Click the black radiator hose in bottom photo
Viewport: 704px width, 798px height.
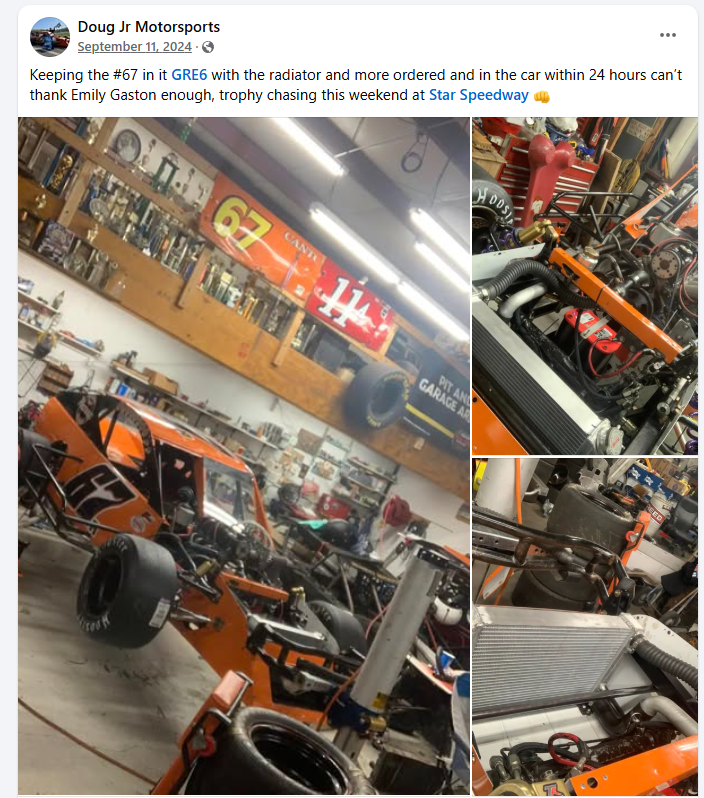pos(669,660)
